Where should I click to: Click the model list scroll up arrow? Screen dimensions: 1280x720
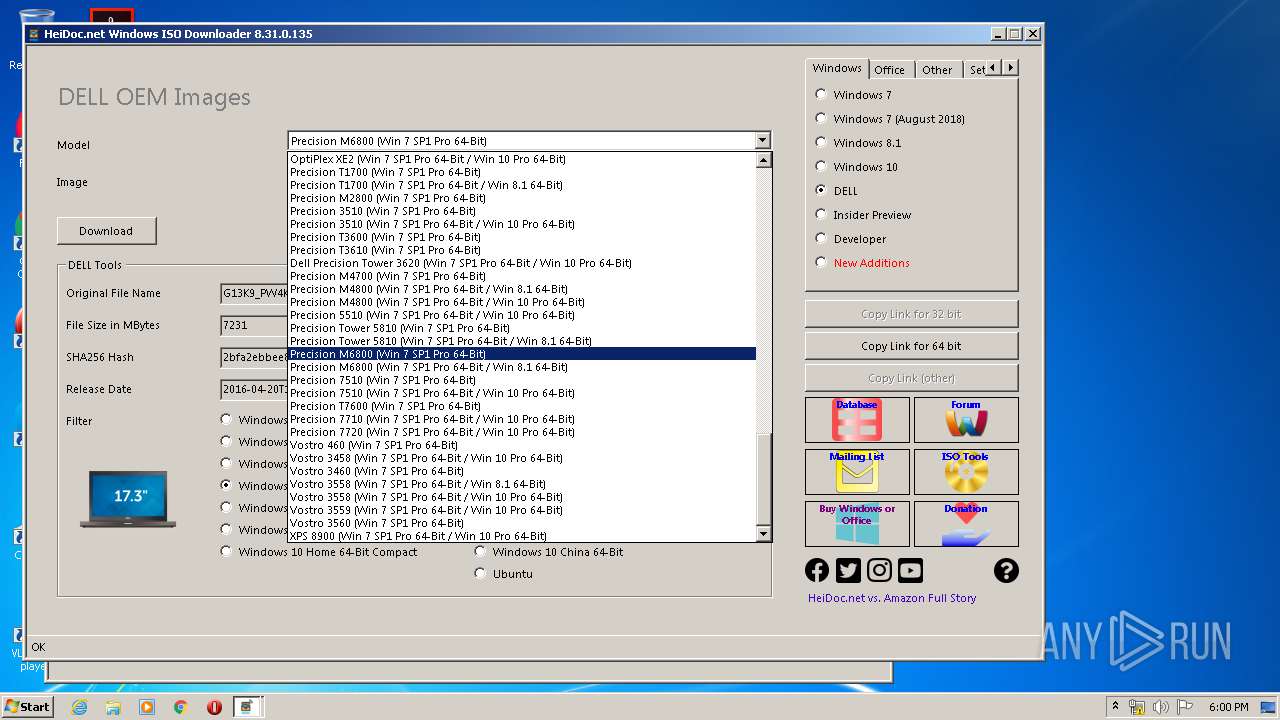pos(764,160)
